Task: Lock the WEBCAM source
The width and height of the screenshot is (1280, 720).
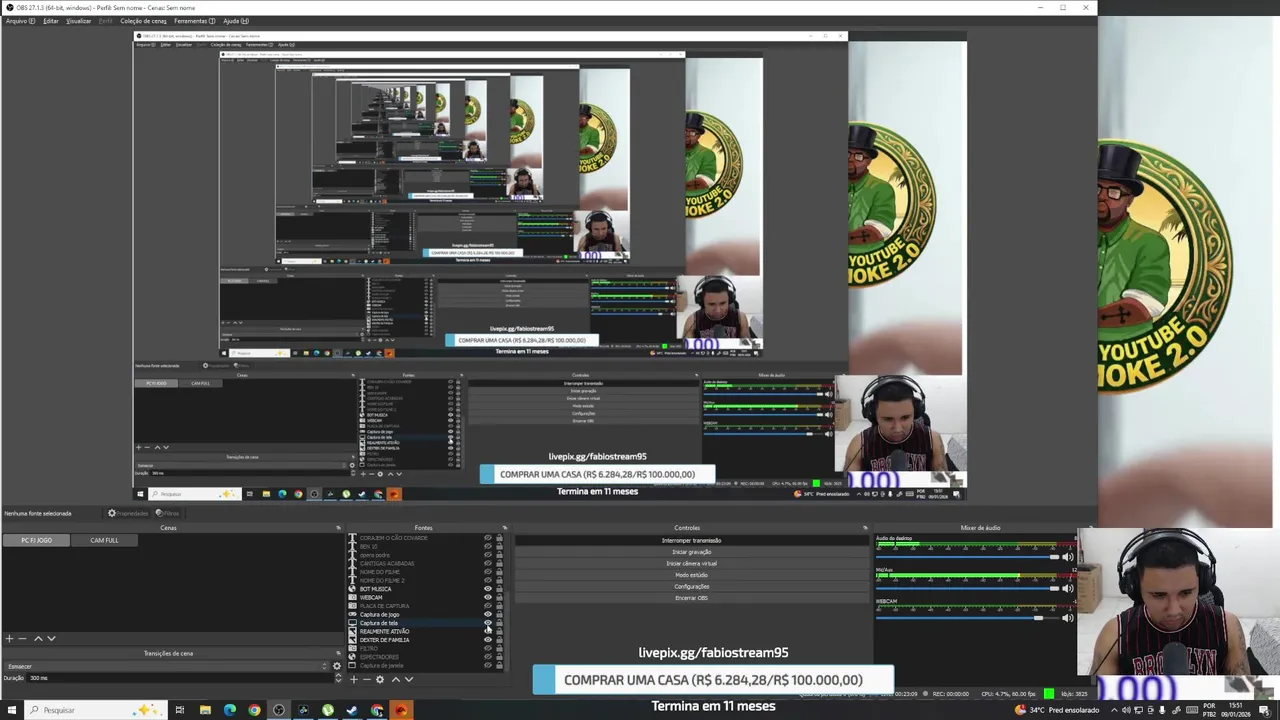Action: [x=499, y=598]
